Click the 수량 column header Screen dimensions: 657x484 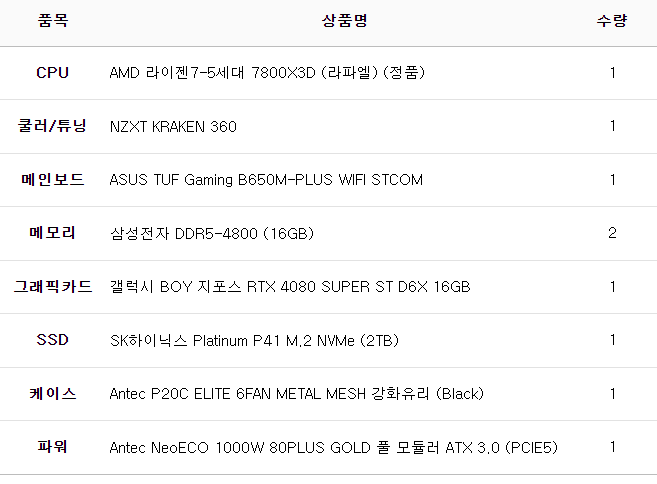(612, 20)
